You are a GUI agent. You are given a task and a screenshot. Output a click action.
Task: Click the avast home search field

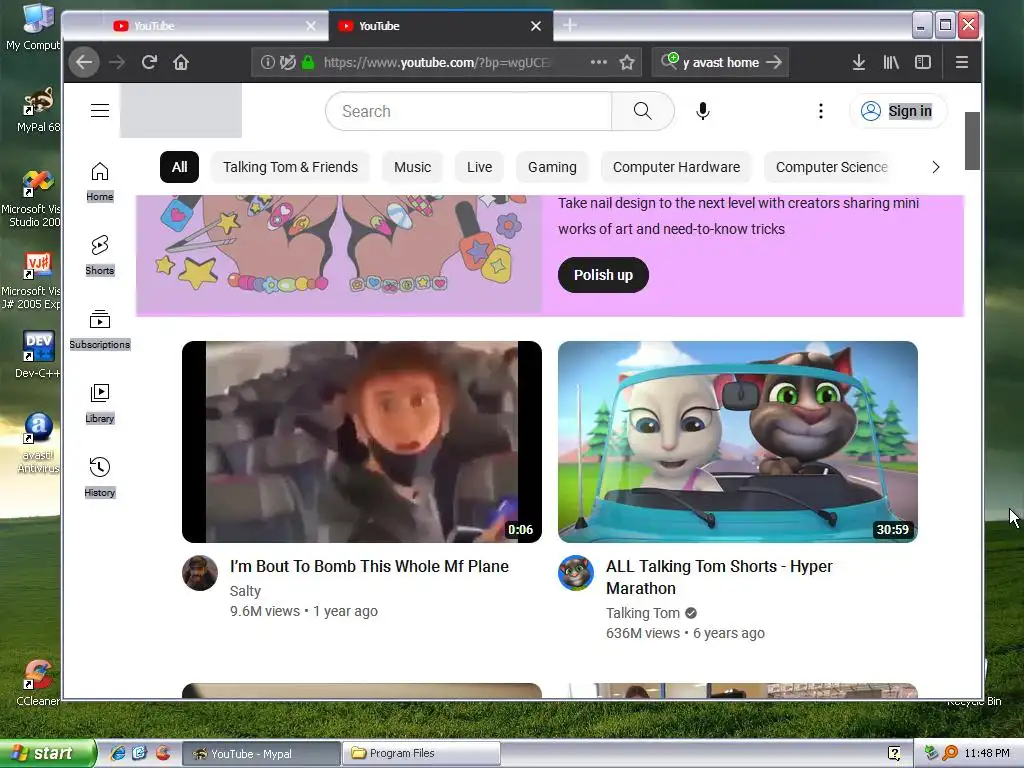(721, 62)
